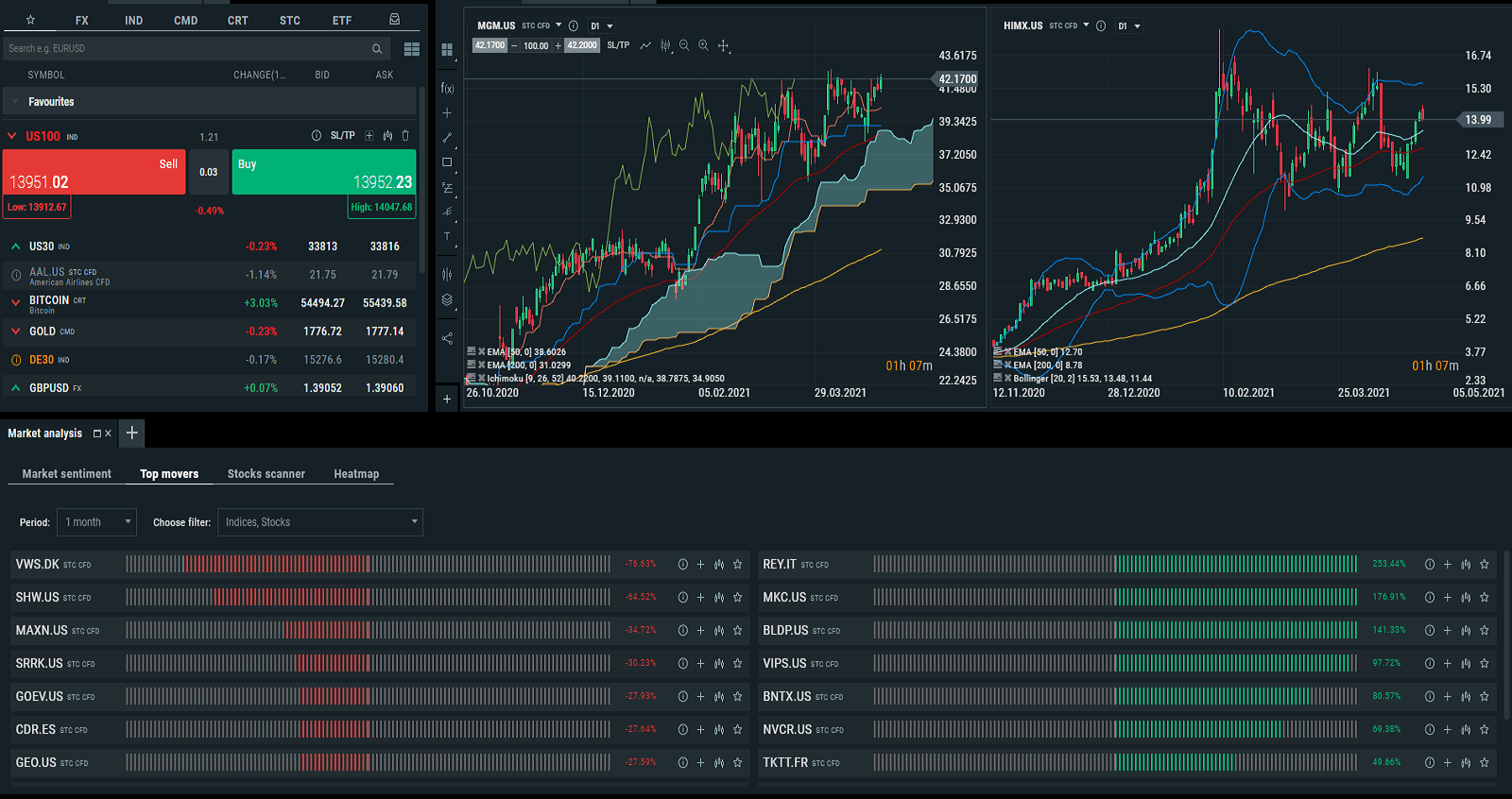Open US100 instrument info icon
The width and height of the screenshot is (1512, 799).
[317, 136]
